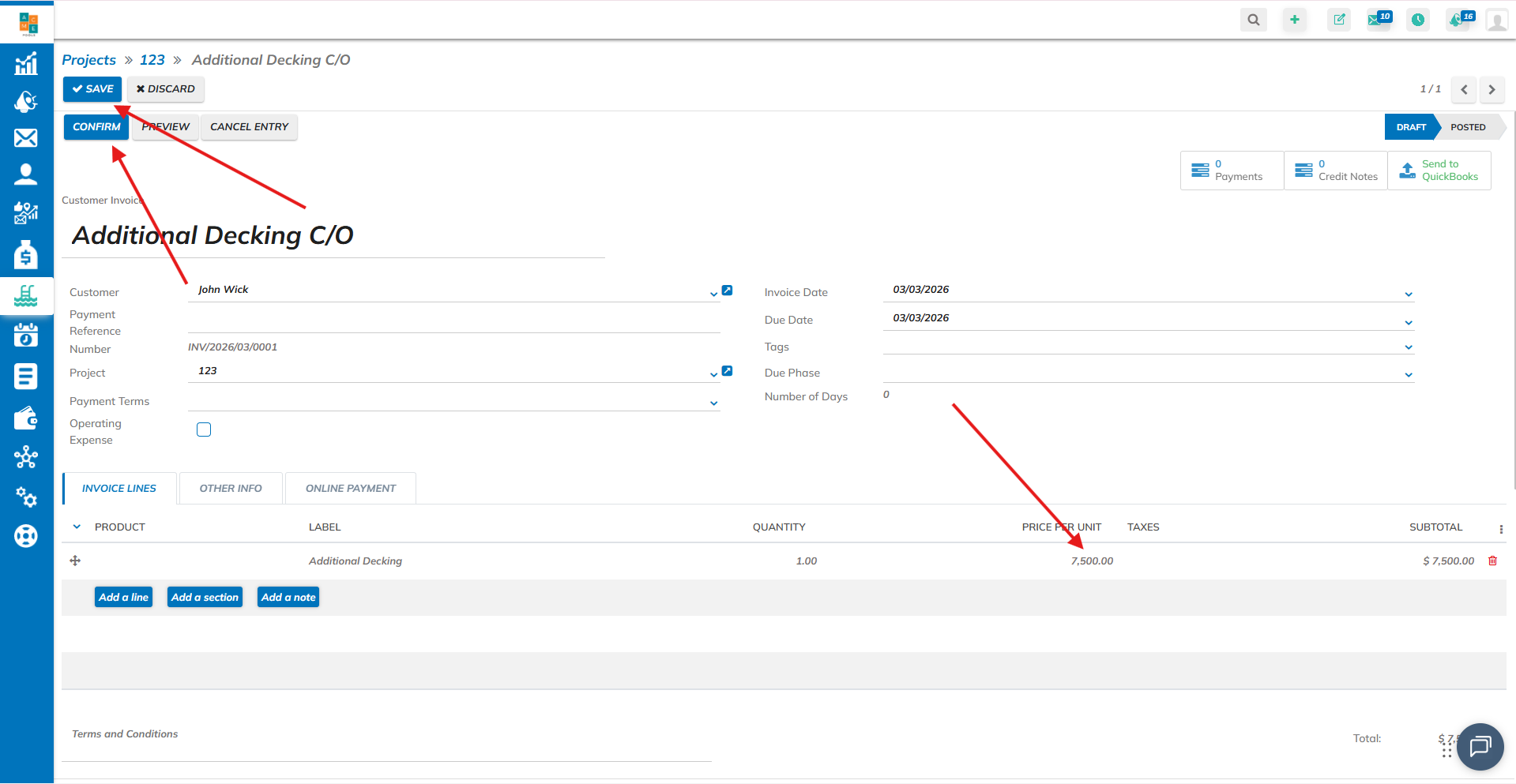1516x784 pixels.
Task: Open the mail icon with badge 10
Action: pyautogui.click(x=1378, y=20)
